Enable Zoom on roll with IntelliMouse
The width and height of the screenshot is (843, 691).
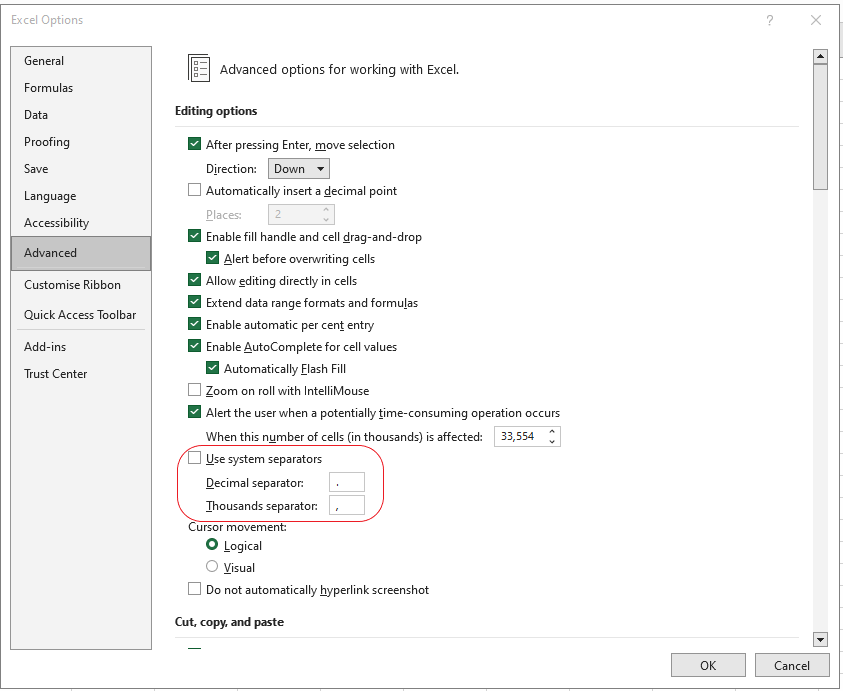(194, 390)
